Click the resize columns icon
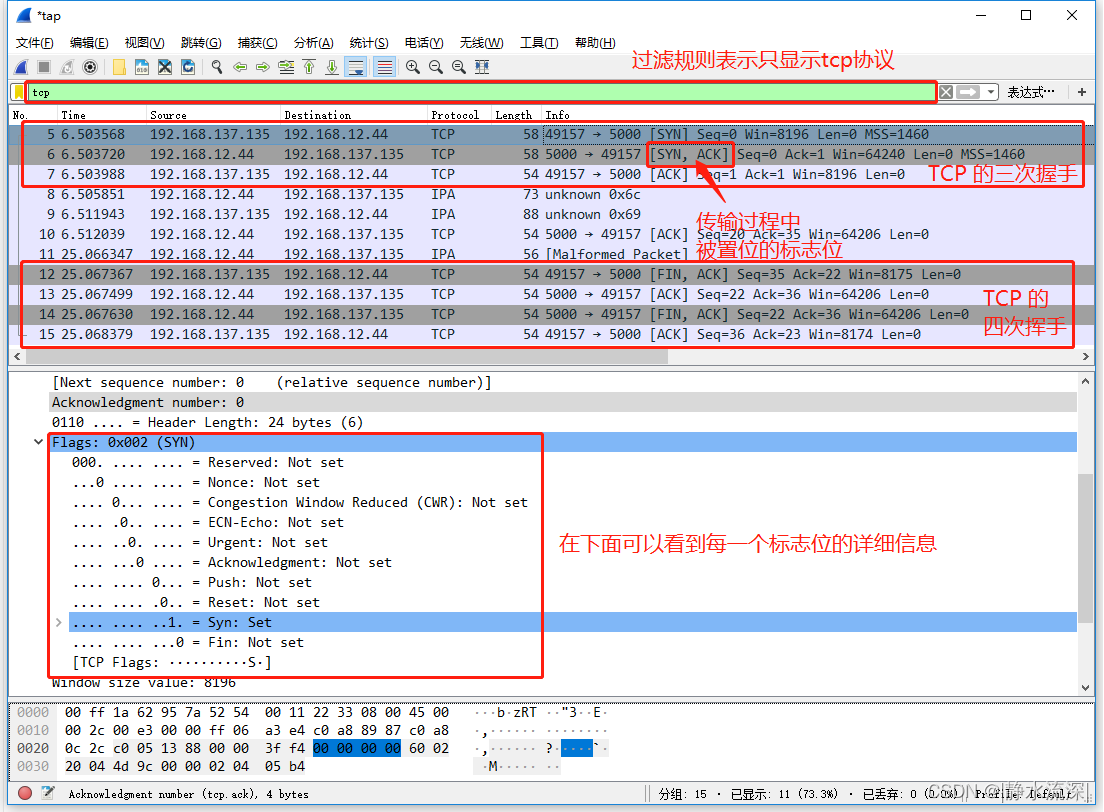 pos(482,67)
